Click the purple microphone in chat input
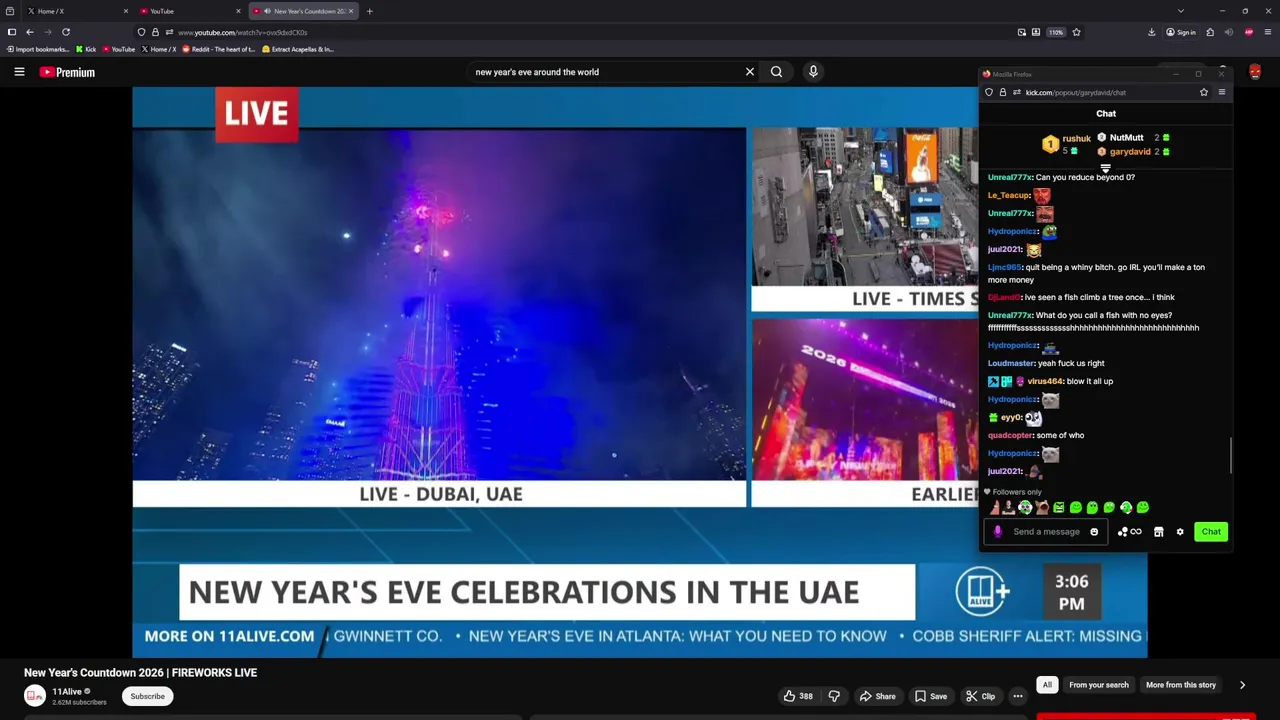Screen dimensions: 1280x720 pyautogui.click(x=997, y=532)
